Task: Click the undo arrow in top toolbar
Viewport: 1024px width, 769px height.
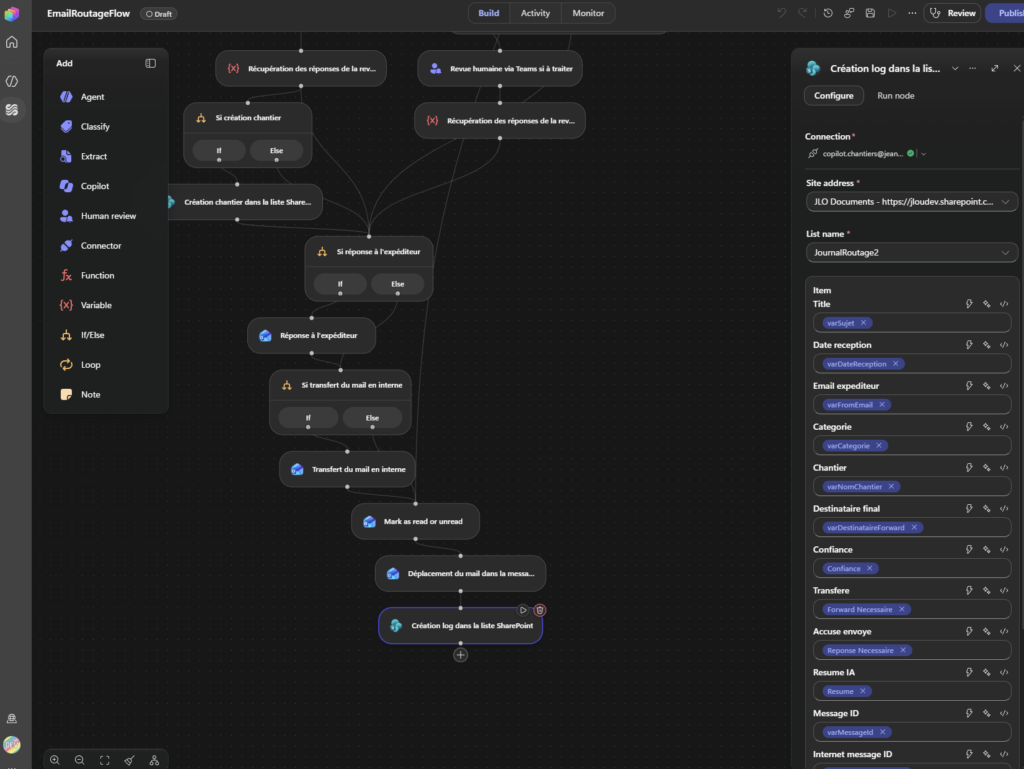Action: [781, 13]
